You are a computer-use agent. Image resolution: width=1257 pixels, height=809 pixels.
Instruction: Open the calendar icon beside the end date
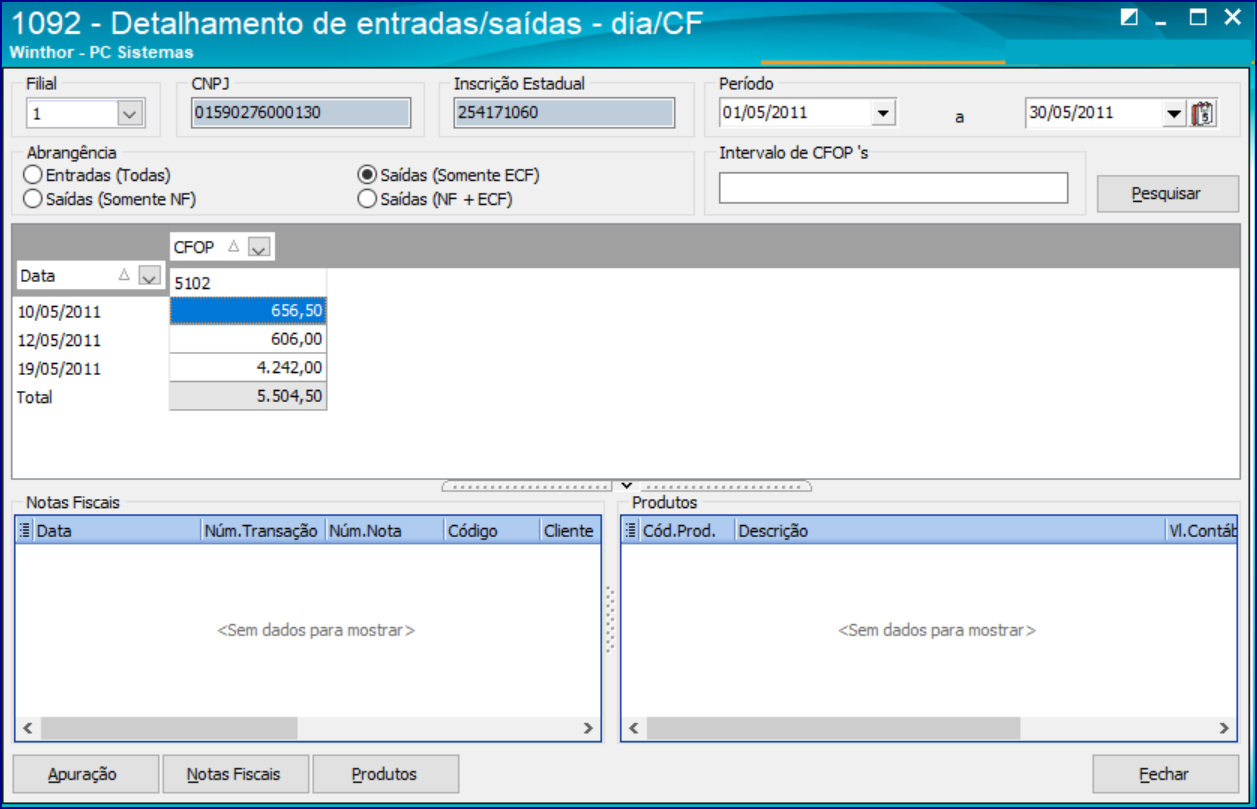(1202, 113)
